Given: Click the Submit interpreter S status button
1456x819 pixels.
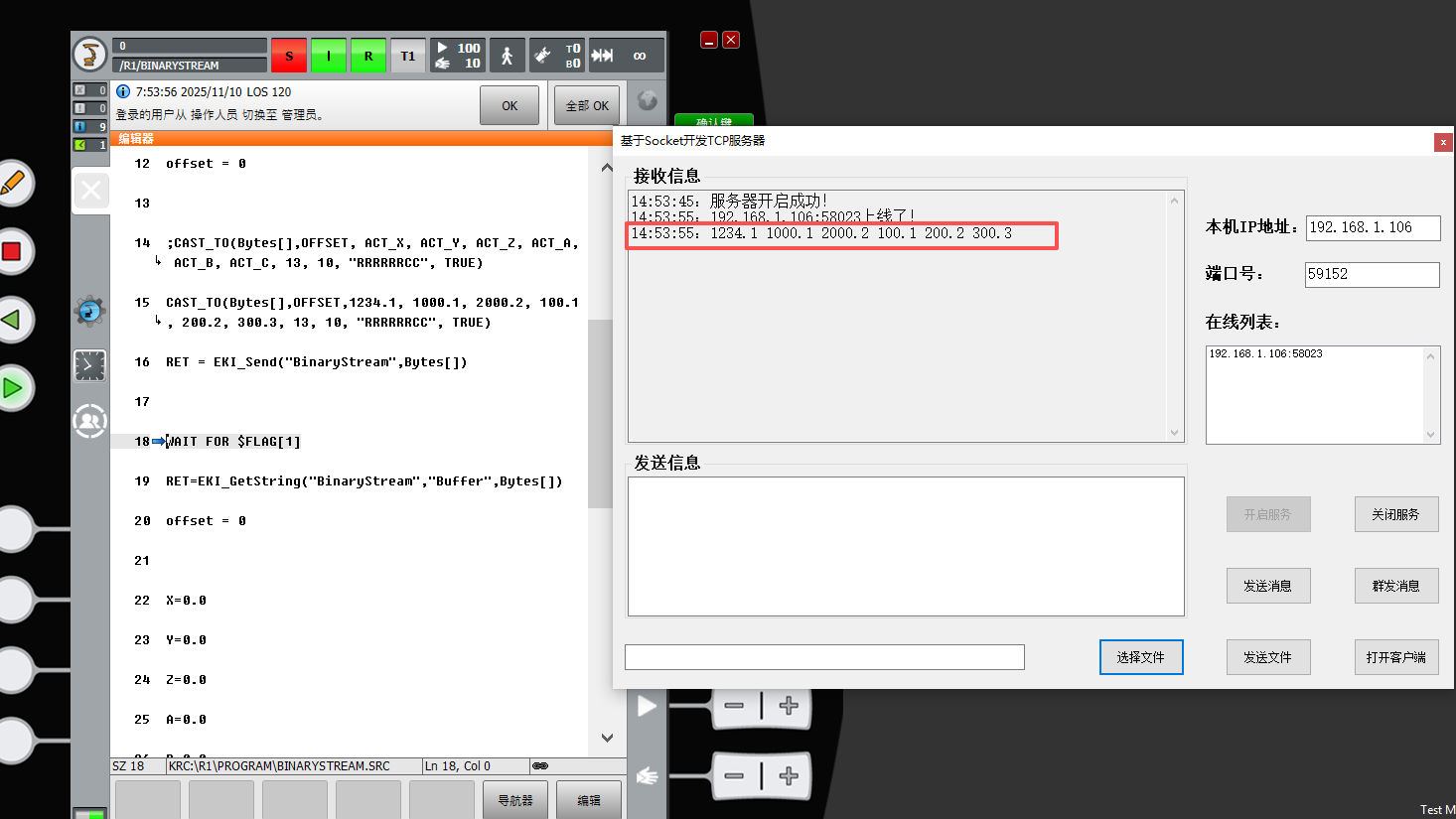Looking at the screenshot, I should point(289,56).
